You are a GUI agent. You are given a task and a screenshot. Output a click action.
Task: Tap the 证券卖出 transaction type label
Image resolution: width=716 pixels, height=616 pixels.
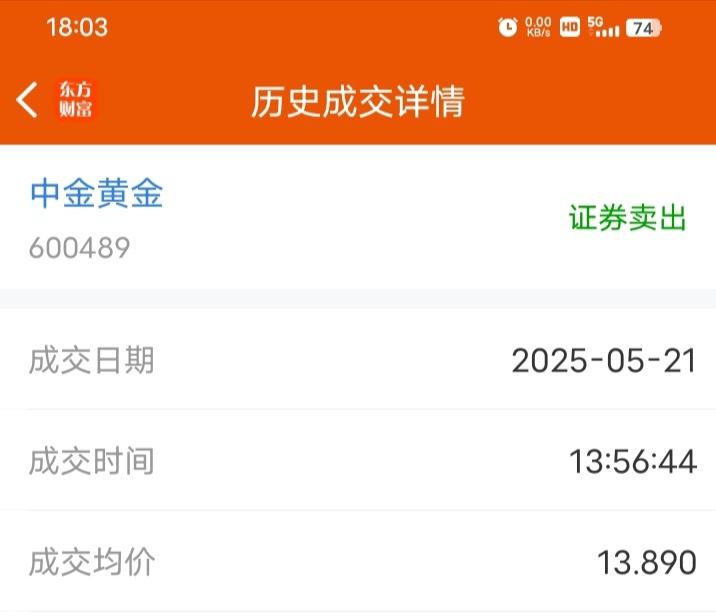coord(627,218)
